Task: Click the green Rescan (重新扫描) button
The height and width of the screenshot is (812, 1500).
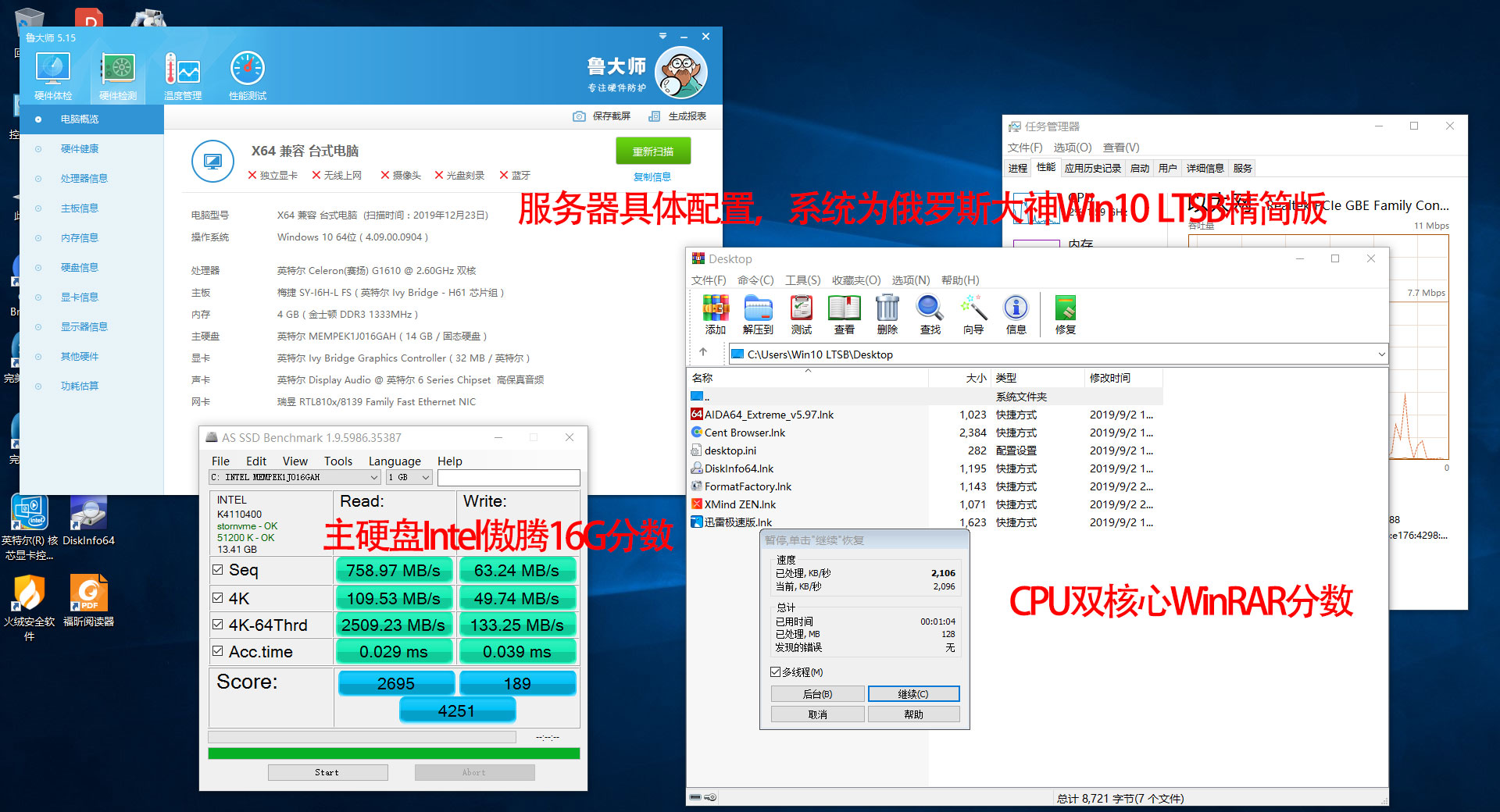Action: pos(653,151)
